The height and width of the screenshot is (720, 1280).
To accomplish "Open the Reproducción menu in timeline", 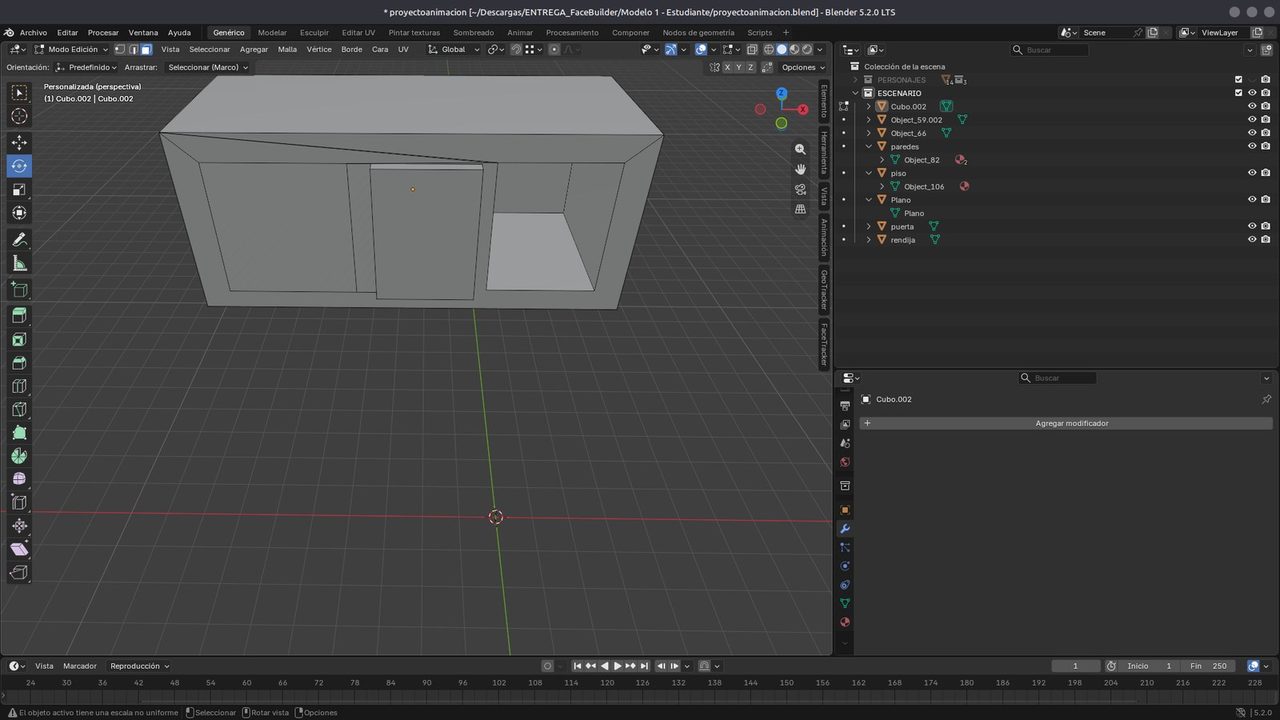I will pyautogui.click(x=139, y=666).
